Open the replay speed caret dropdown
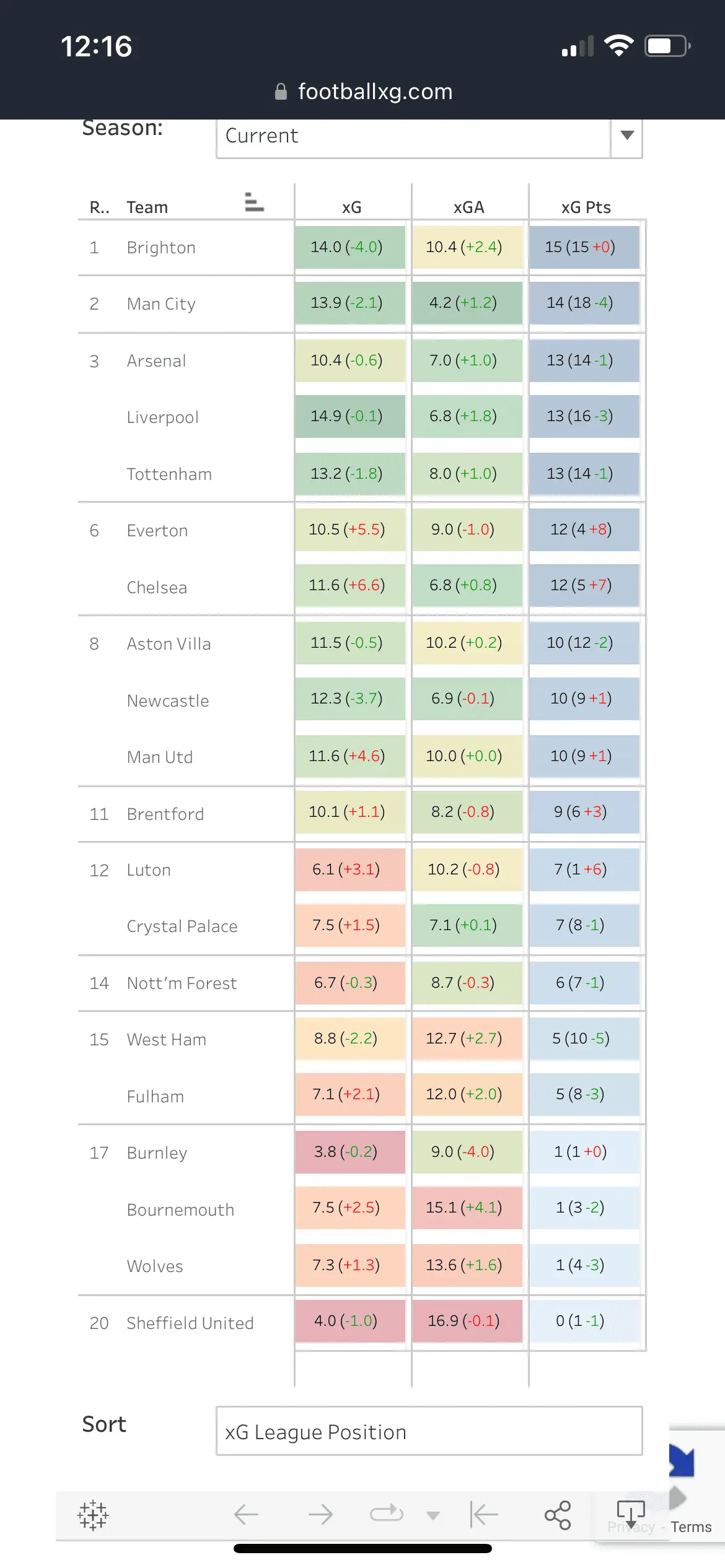The width and height of the screenshot is (725, 1568). pos(433,1515)
